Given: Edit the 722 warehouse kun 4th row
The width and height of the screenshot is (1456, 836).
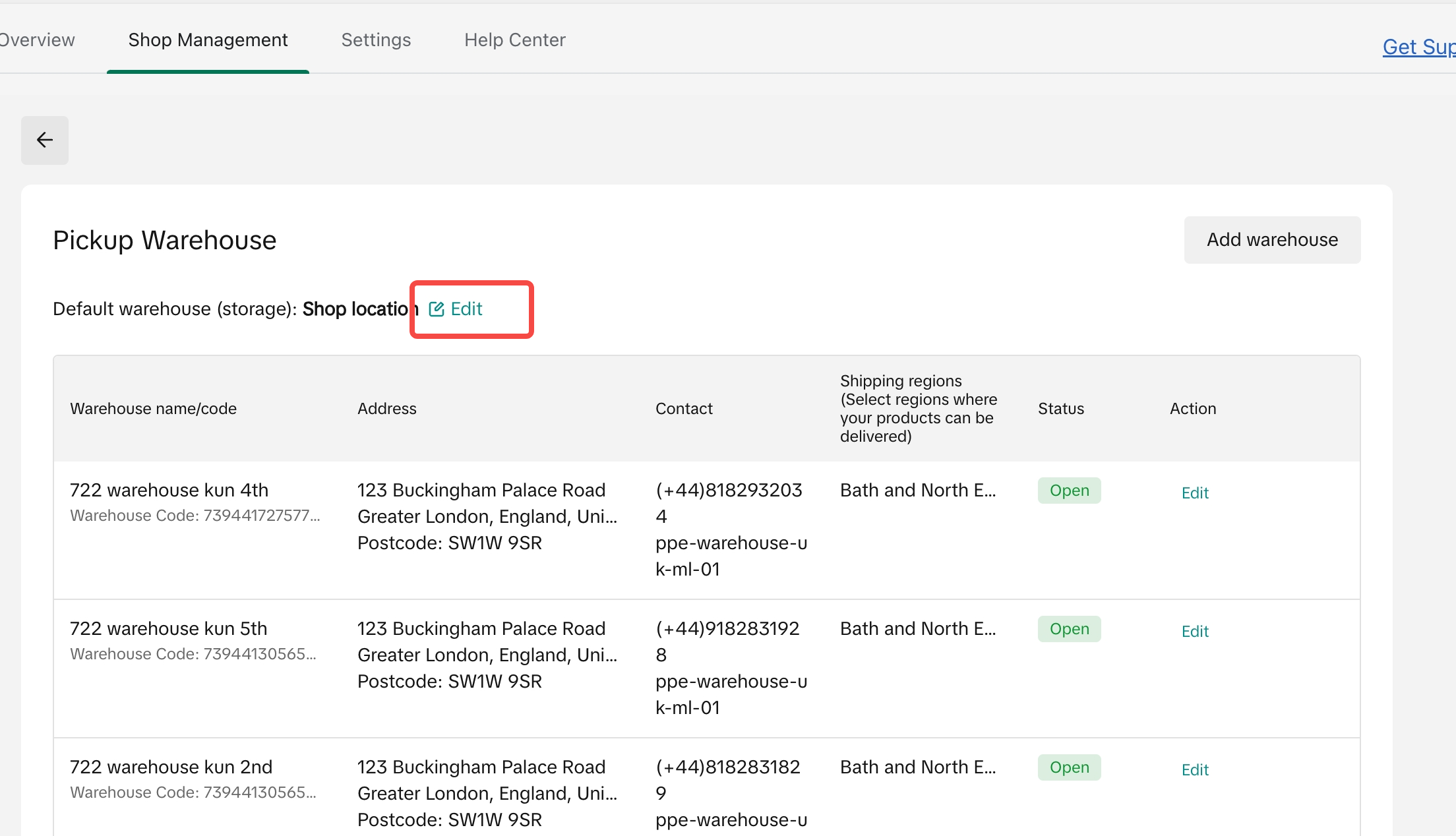Looking at the screenshot, I should point(1194,493).
